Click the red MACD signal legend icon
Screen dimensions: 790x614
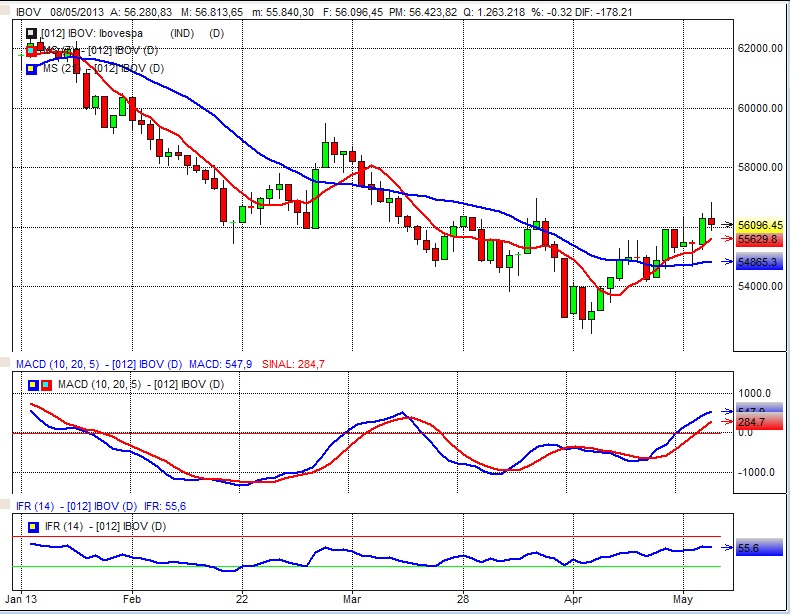click(45, 384)
